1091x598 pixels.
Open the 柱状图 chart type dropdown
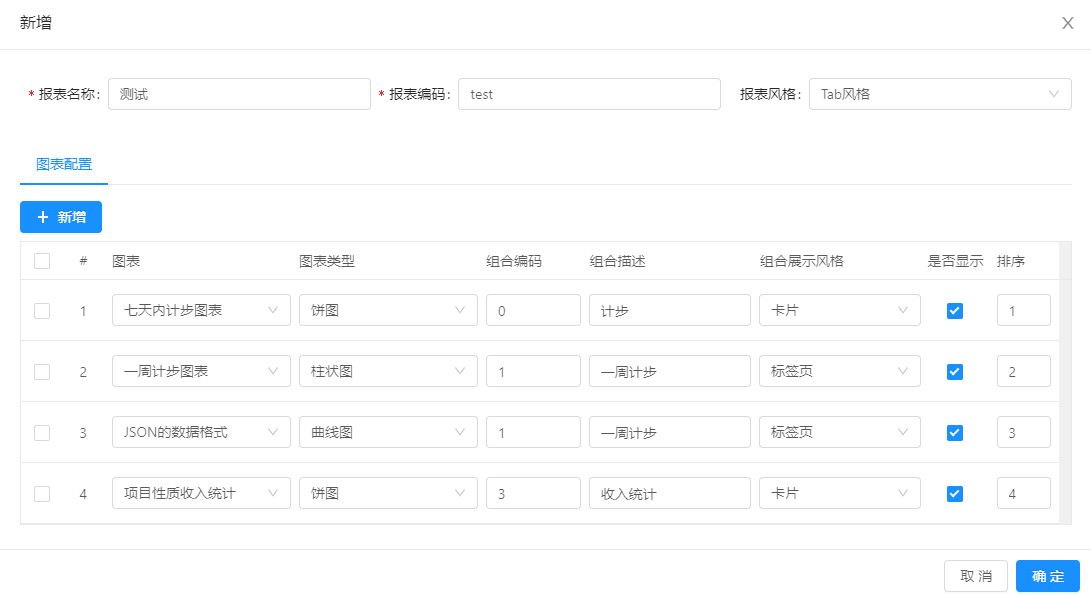(388, 372)
